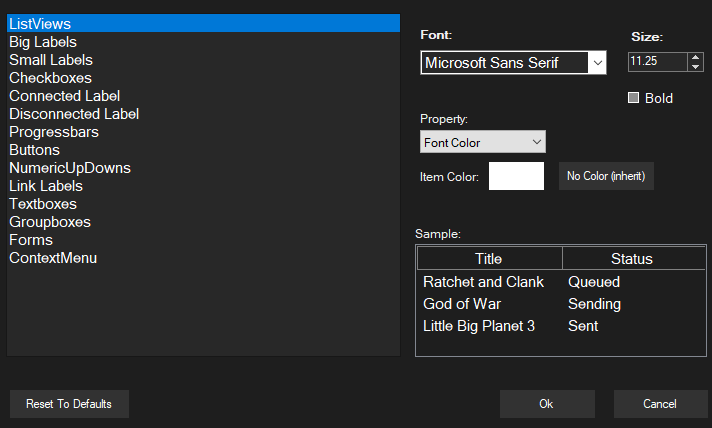Image resolution: width=712 pixels, height=428 pixels.
Task: Click the Status column header
Action: 631,259
